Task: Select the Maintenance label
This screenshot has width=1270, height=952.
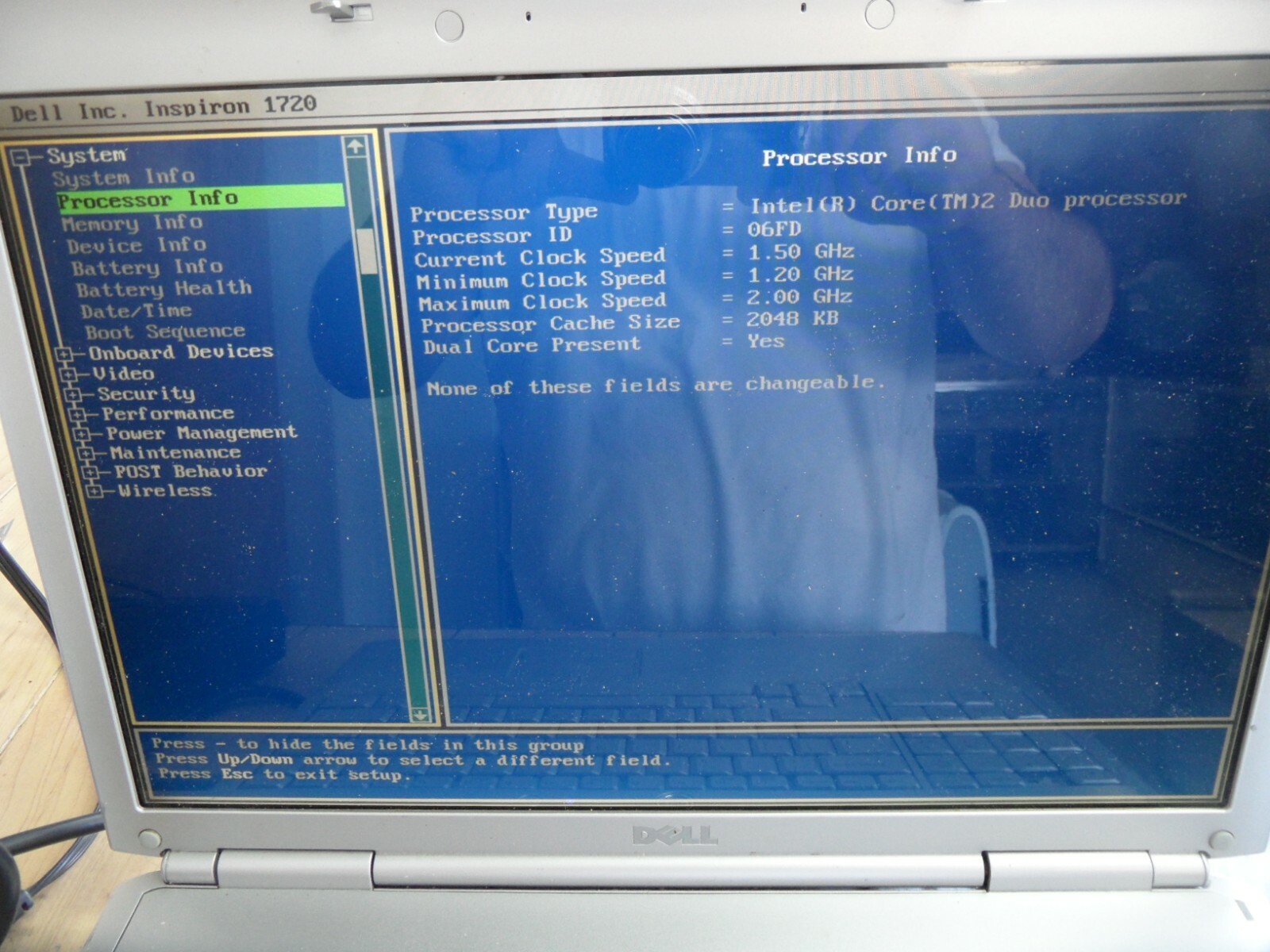Action: [175, 452]
